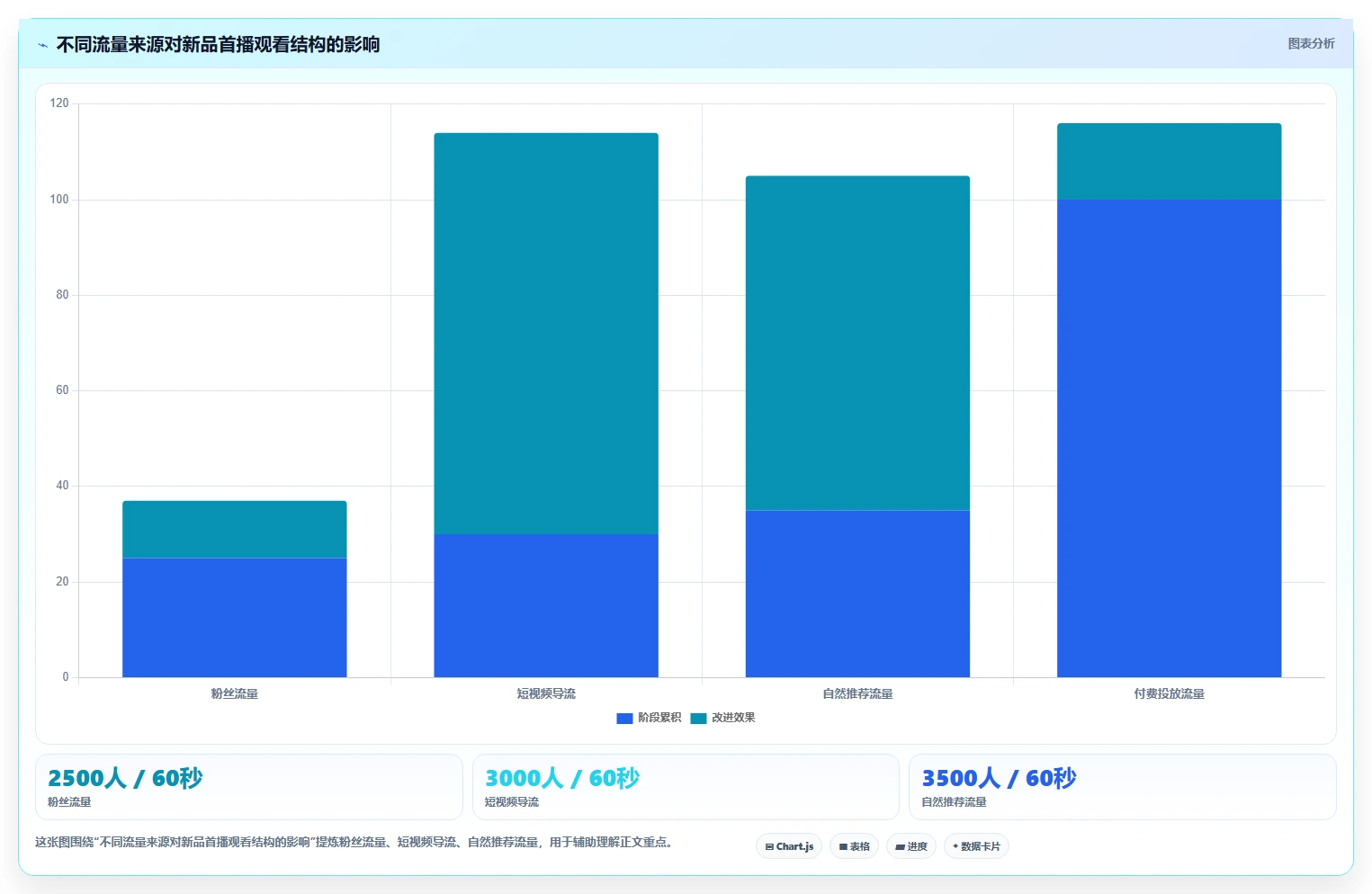1372x894 pixels.
Task: Click the y-axis value 40
Action: 62,486
